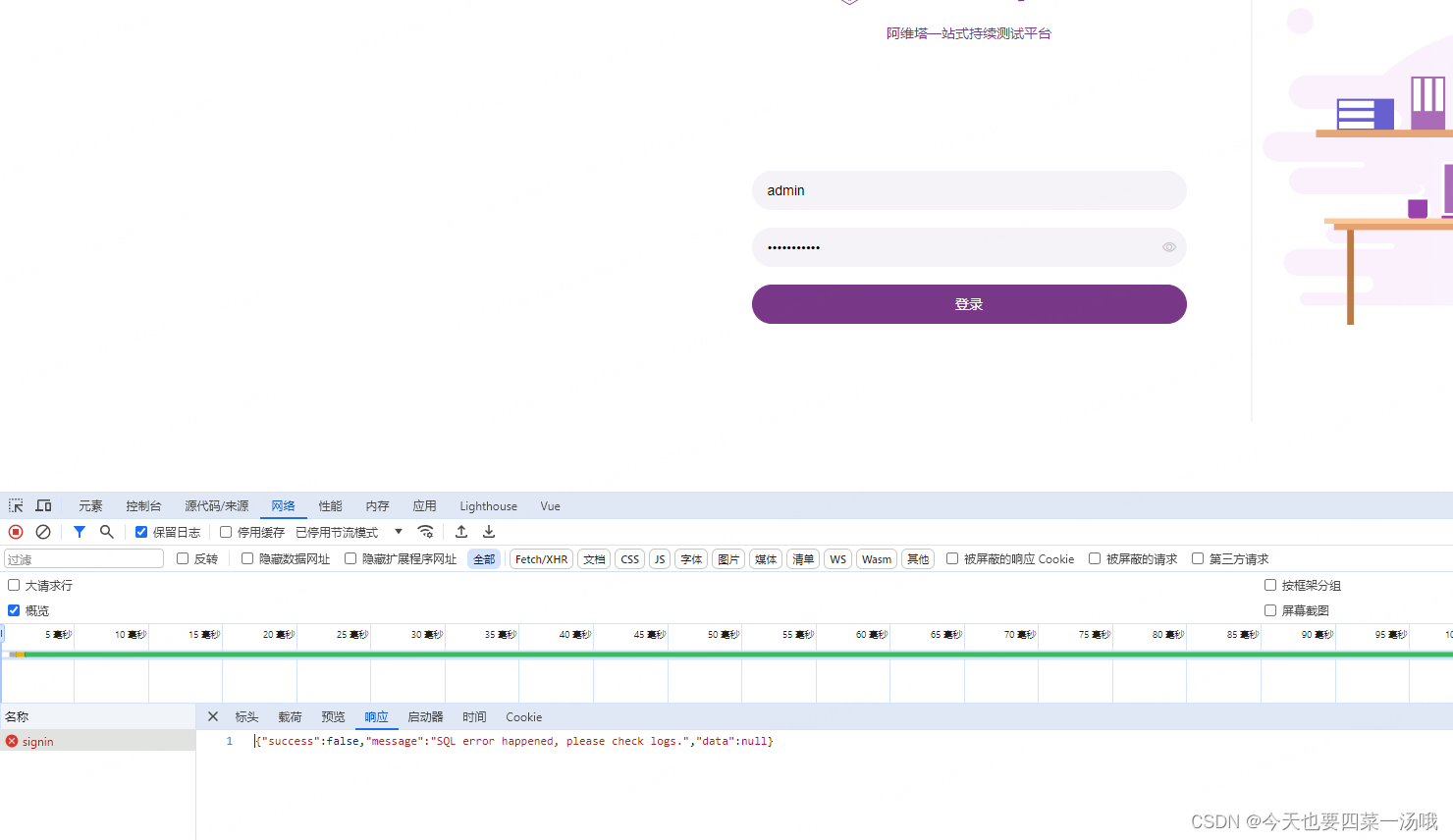Filter requests by Doc type
Viewport: 1453px width, 840px height.
[594, 559]
